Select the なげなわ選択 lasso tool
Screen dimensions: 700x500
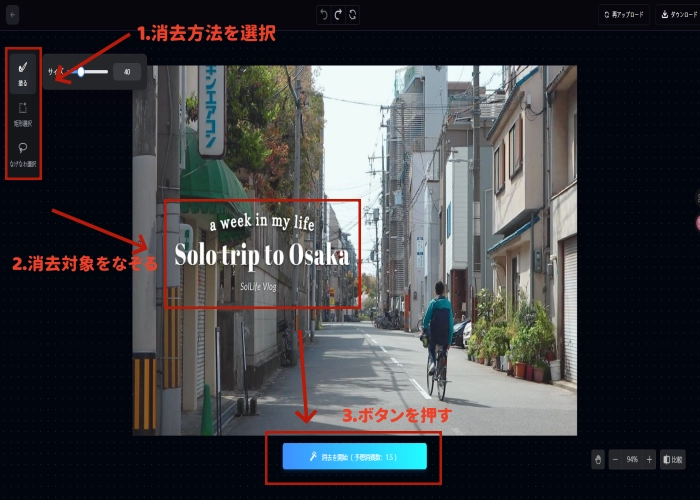23,155
